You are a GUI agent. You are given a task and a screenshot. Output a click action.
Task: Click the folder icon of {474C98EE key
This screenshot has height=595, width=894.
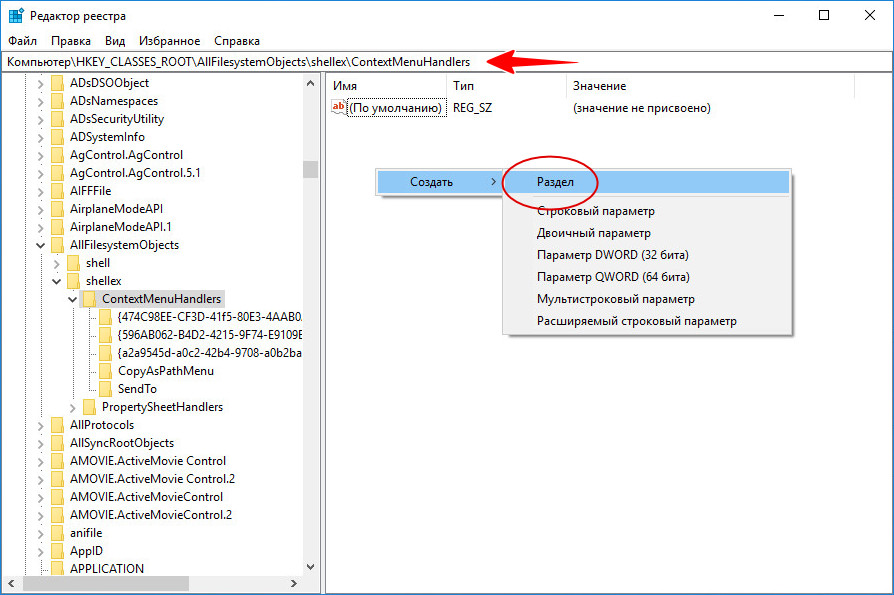105,317
